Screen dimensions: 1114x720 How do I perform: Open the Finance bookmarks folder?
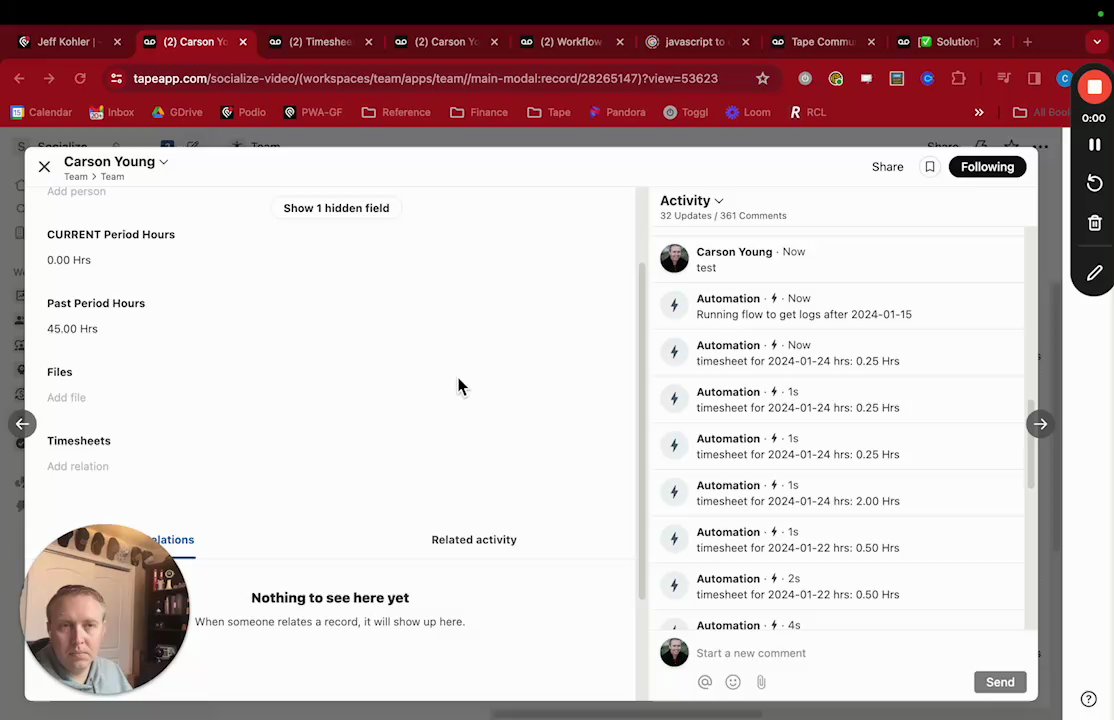(479, 112)
